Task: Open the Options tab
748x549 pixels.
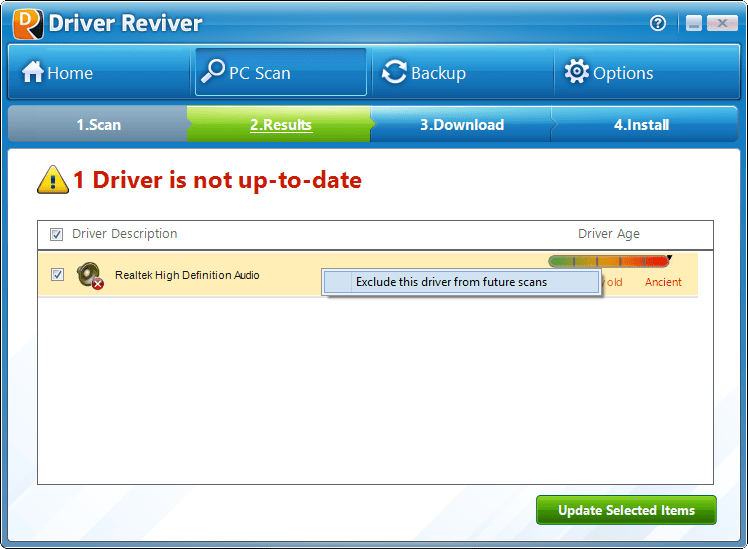Action: (646, 73)
